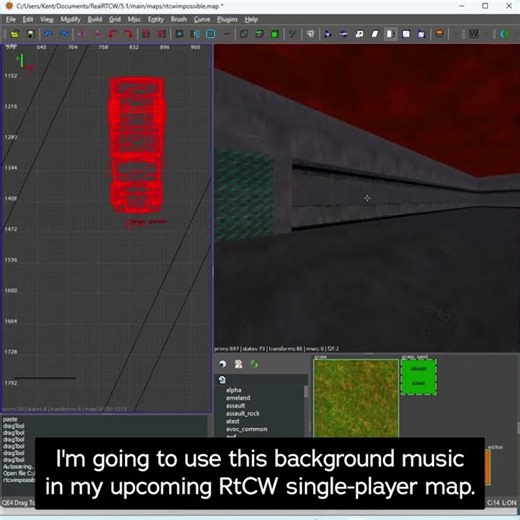Open the Build menu
The image size is (520, 520).
click(x=95, y=19)
